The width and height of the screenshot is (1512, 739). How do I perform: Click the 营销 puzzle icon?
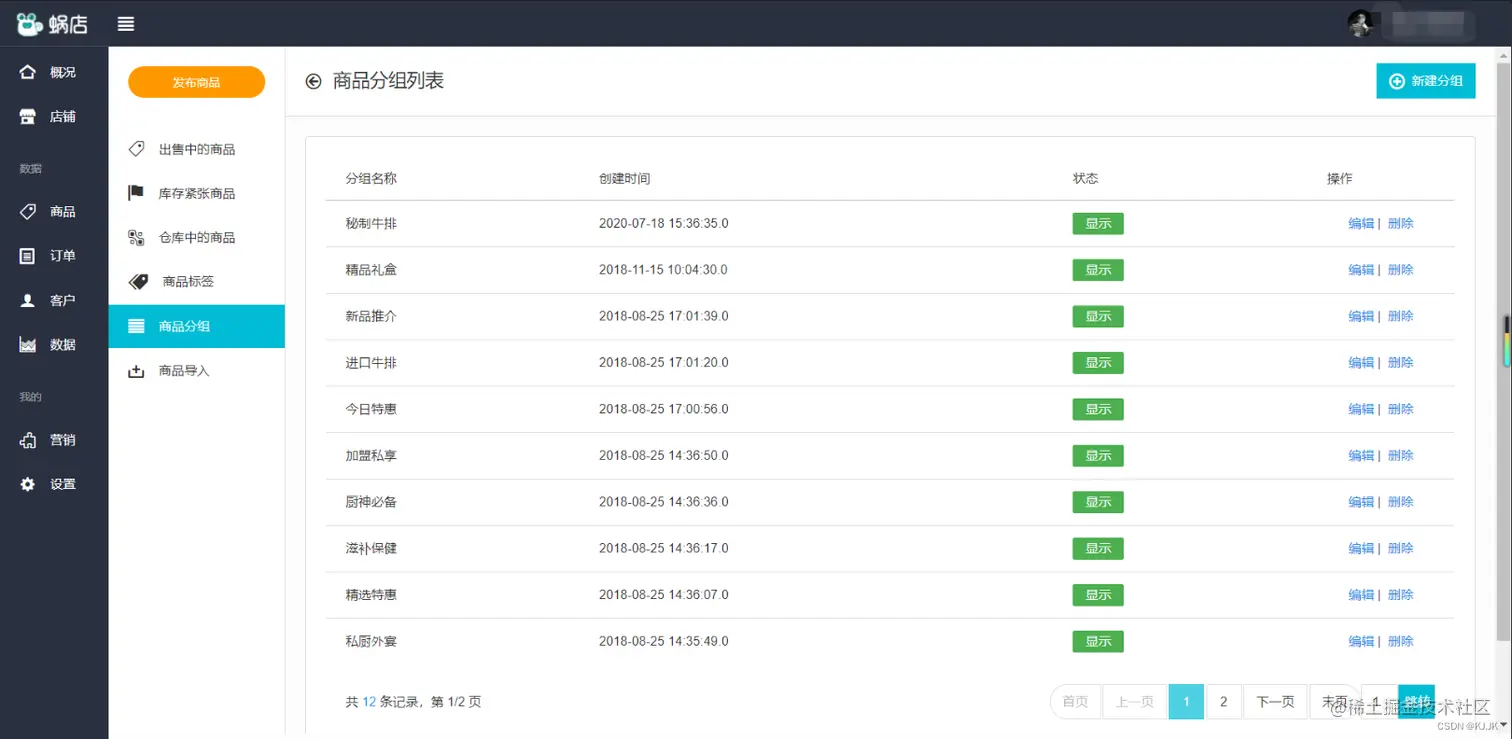(28, 440)
